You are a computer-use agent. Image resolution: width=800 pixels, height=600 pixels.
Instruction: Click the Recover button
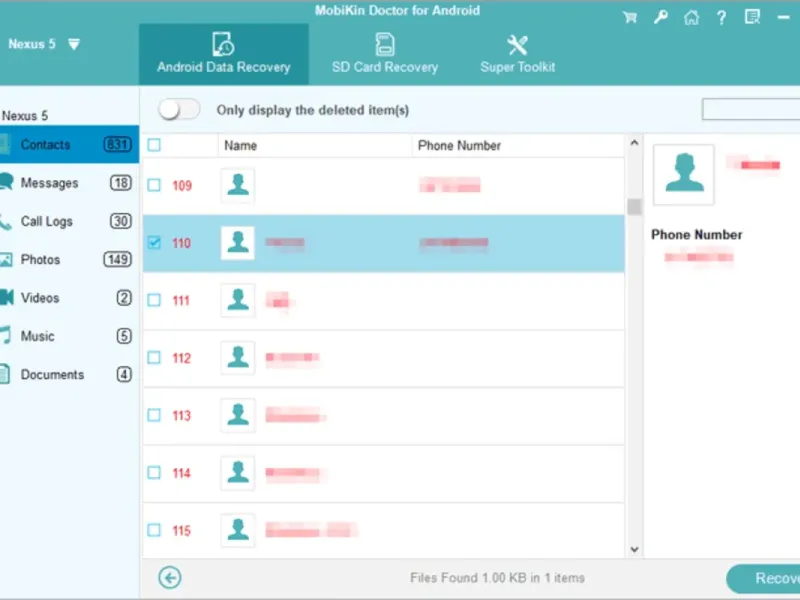[763, 578]
